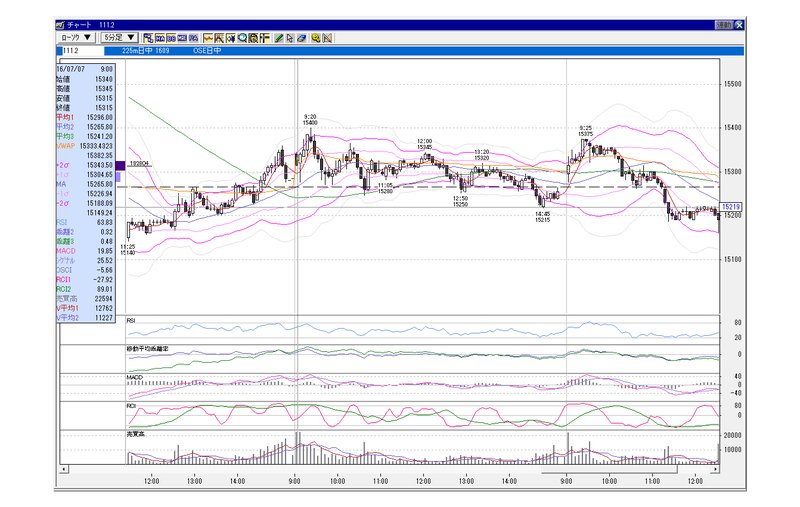The height and width of the screenshot is (507, 800).
Task: Open the 5分足 timeframe dropdown
Action: click(119, 38)
